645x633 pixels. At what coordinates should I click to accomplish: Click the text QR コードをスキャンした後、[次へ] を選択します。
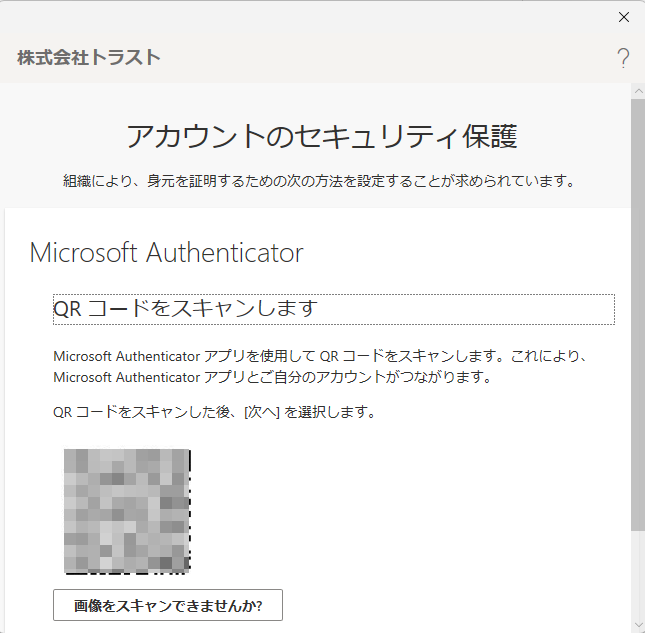click(214, 412)
